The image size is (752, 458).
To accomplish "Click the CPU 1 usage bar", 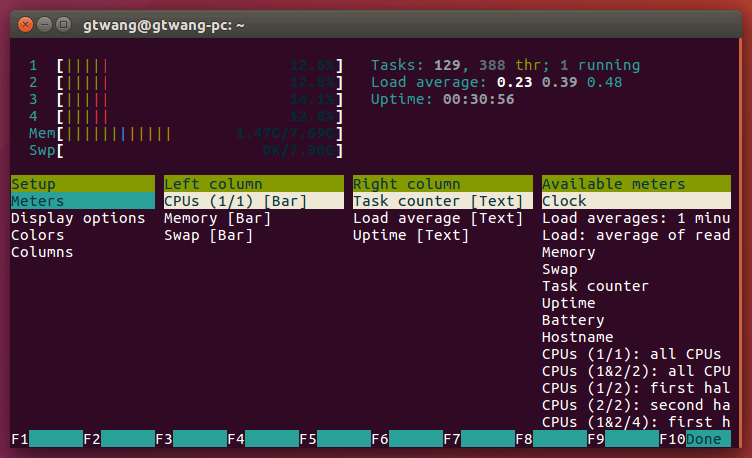I will click(200, 66).
